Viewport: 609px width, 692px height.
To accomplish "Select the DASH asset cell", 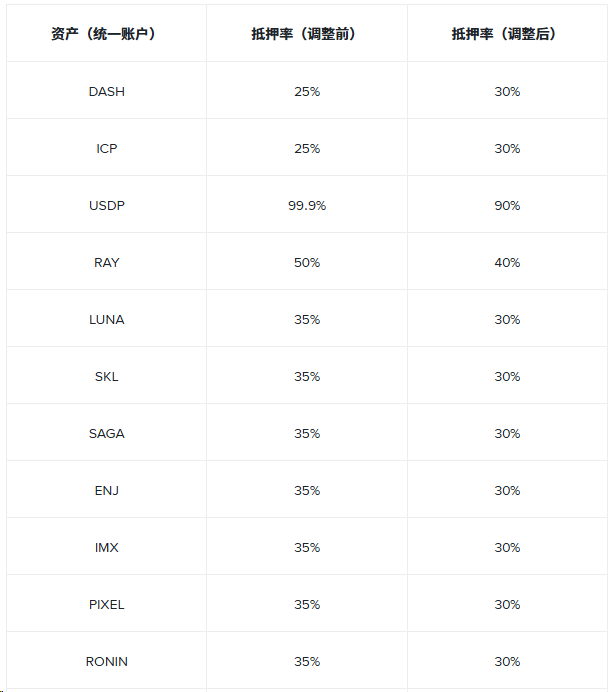I will point(107,91).
